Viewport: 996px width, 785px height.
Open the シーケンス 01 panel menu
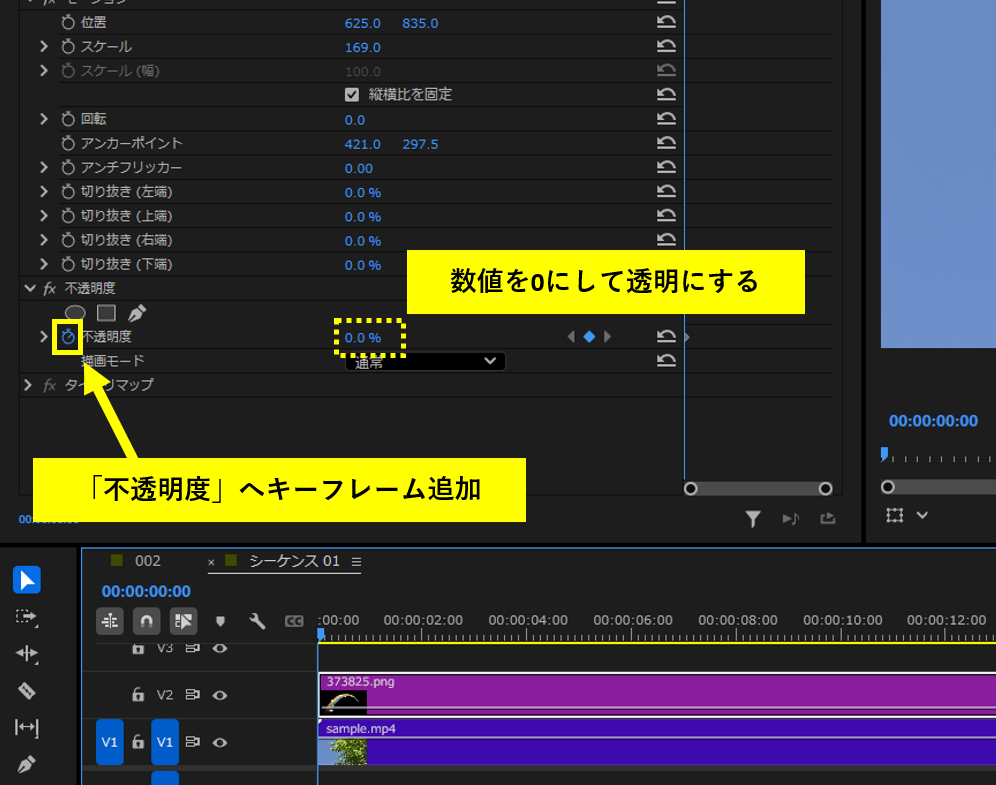356,562
